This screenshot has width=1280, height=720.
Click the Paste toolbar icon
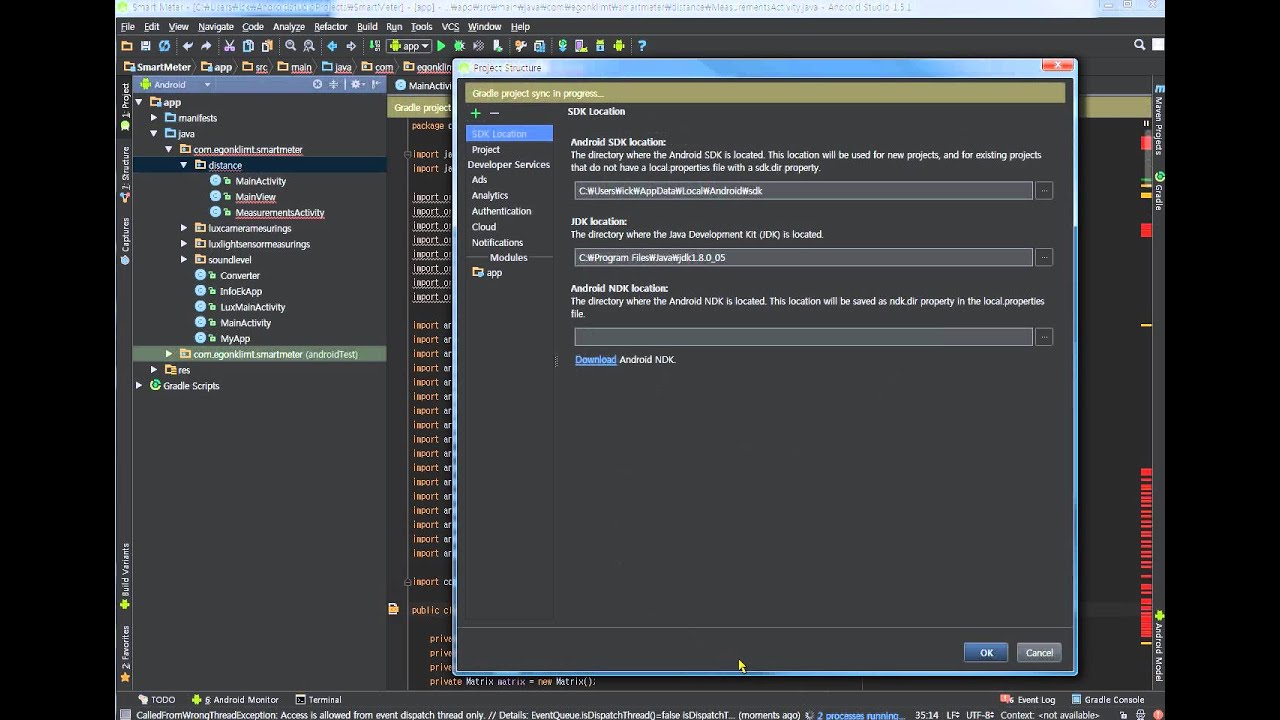click(267, 46)
